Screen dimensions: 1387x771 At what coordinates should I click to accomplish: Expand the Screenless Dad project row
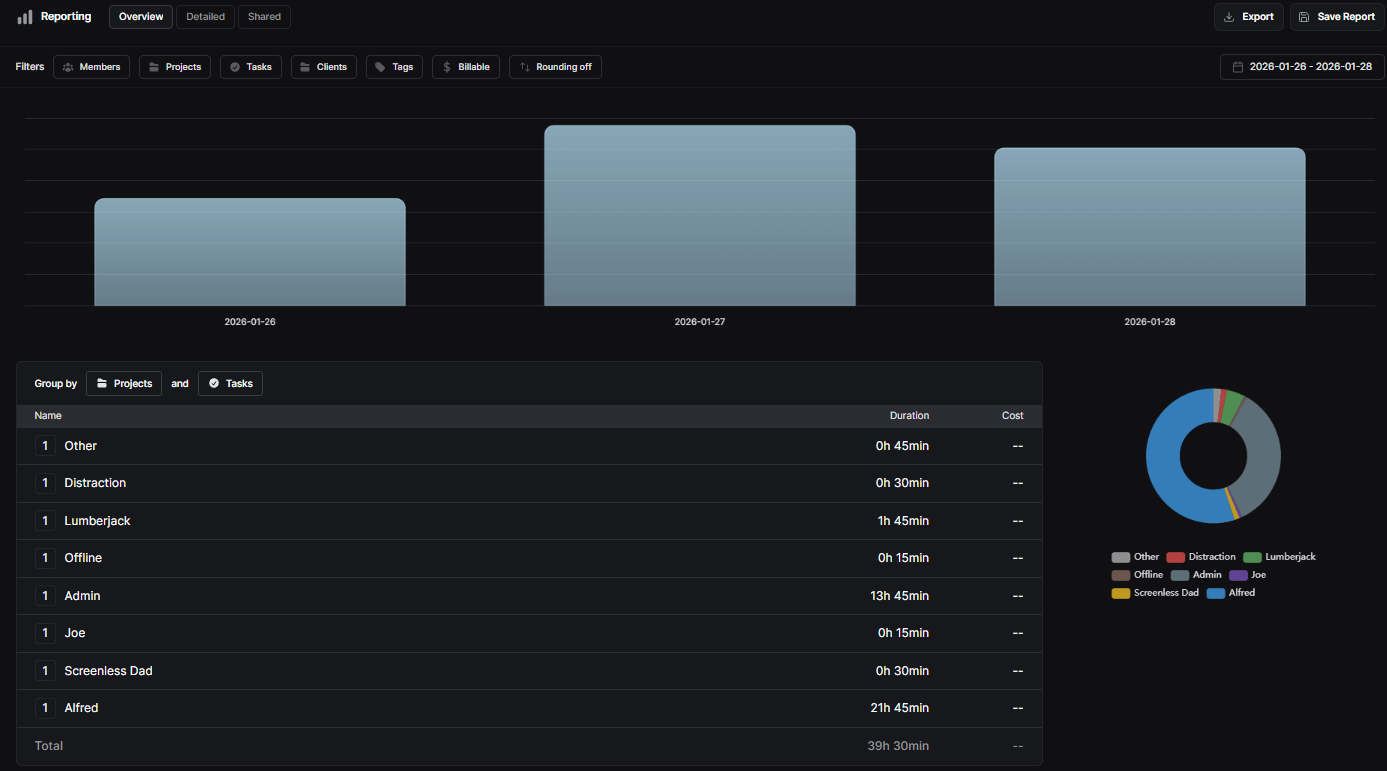(45, 671)
